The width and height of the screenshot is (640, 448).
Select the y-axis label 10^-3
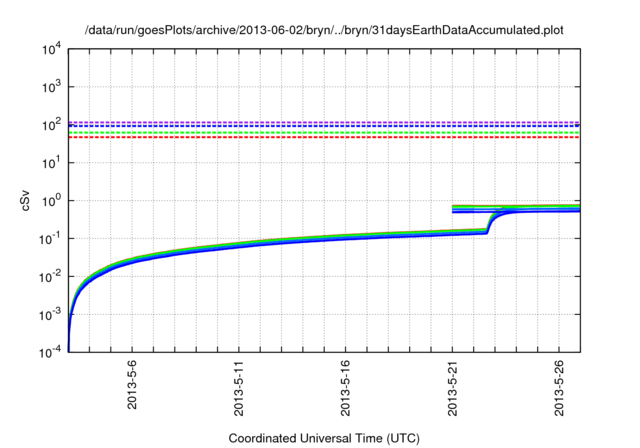50,314
